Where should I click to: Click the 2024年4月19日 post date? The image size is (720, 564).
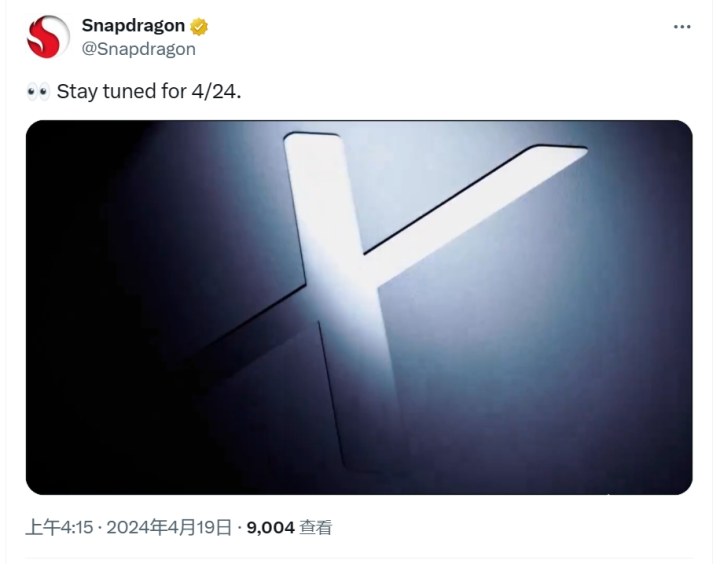point(169,527)
